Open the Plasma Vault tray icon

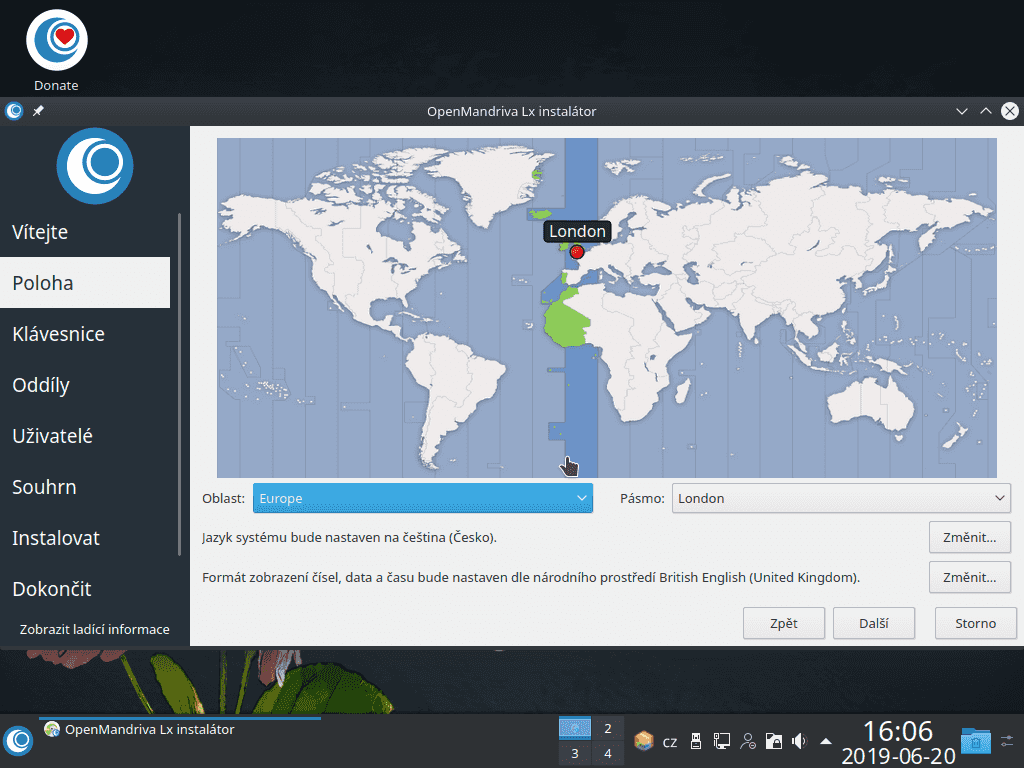(x=773, y=741)
